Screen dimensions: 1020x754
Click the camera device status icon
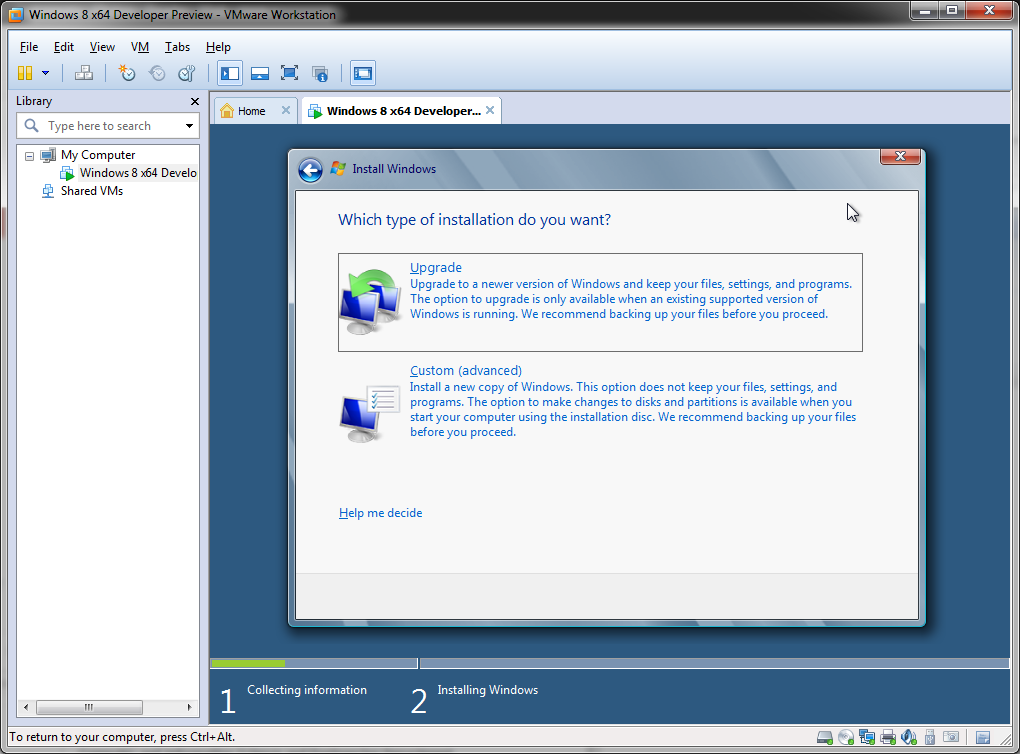951,737
